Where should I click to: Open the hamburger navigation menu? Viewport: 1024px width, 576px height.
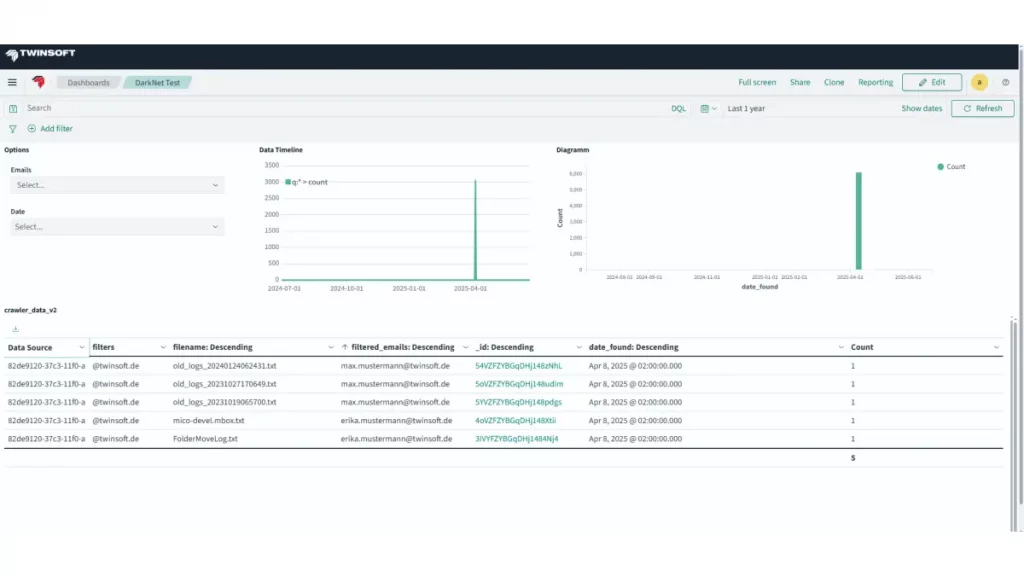(12, 83)
